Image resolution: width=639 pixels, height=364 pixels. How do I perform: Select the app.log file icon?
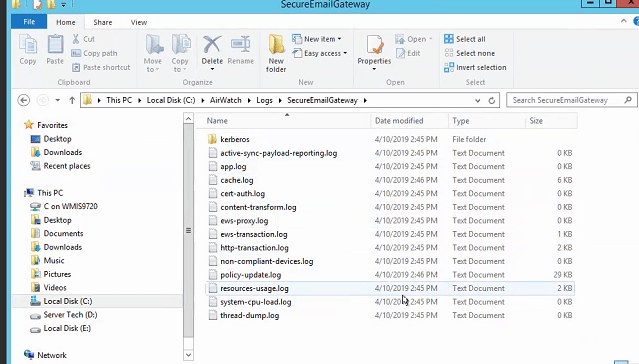pos(212,166)
